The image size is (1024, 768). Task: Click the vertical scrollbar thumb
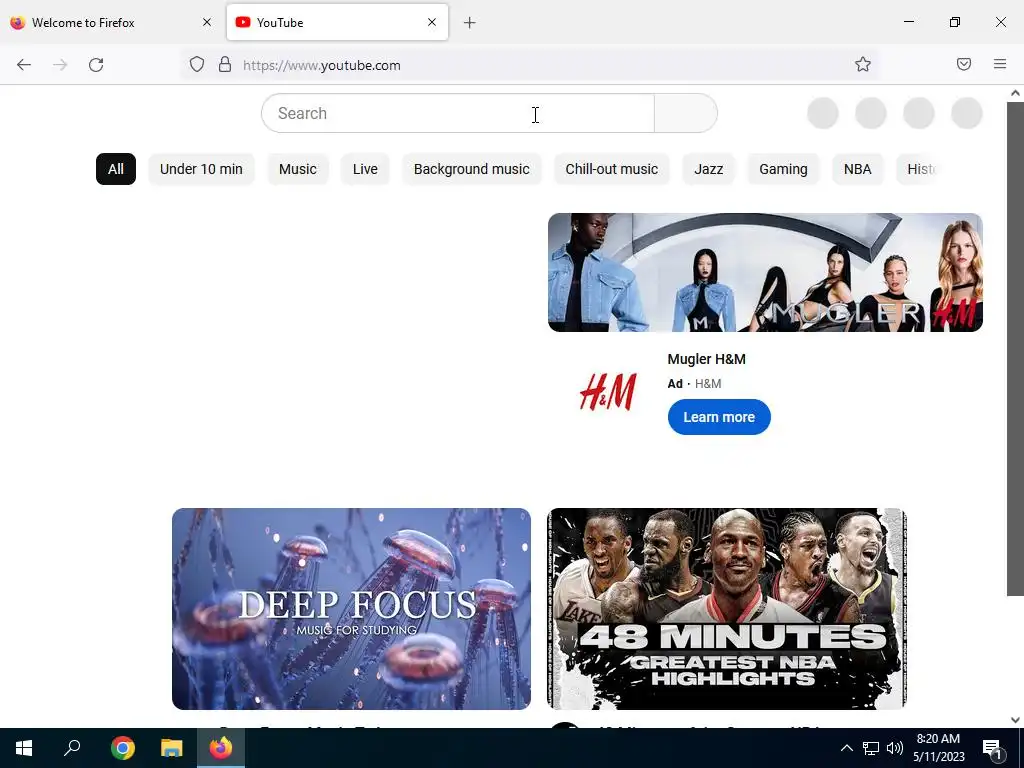1015,348
